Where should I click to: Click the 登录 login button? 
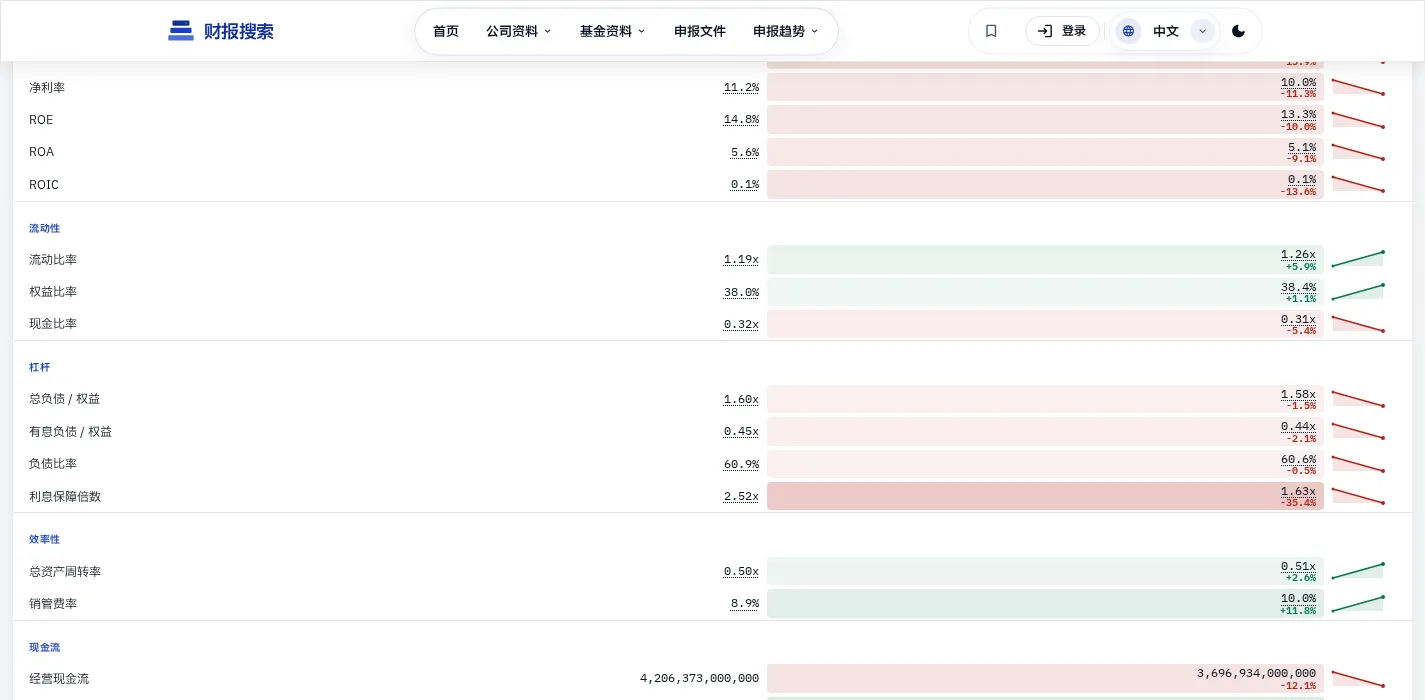1062,31
